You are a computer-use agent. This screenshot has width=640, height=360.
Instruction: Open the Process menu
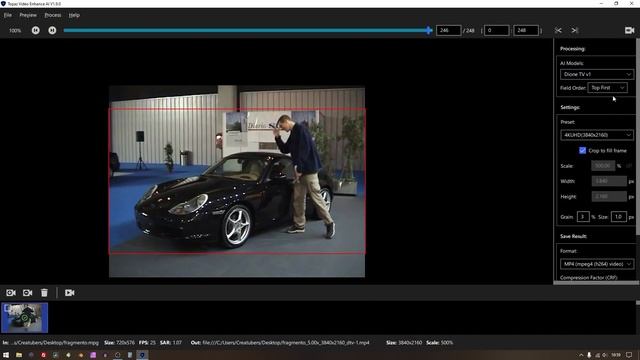tap(53, 15)
